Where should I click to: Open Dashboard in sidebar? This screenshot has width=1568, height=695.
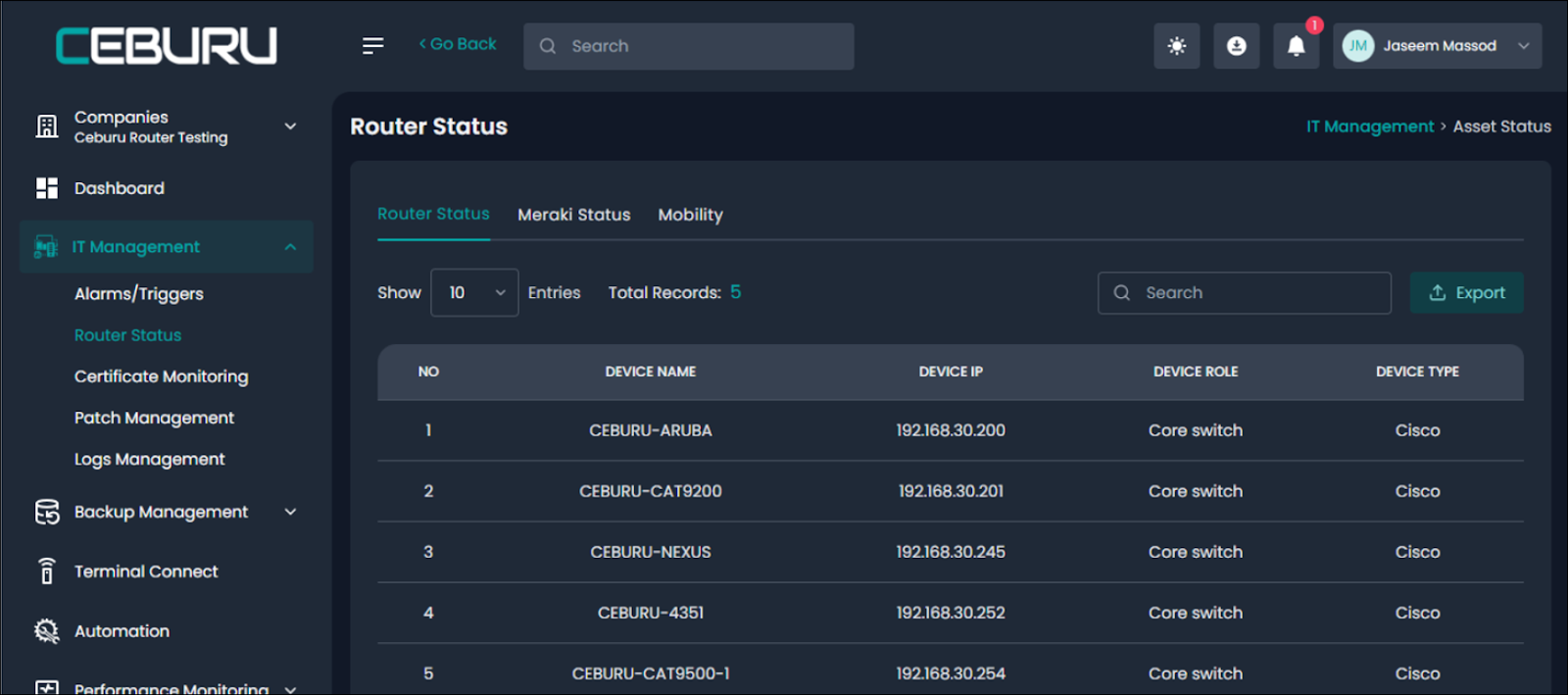120,188
